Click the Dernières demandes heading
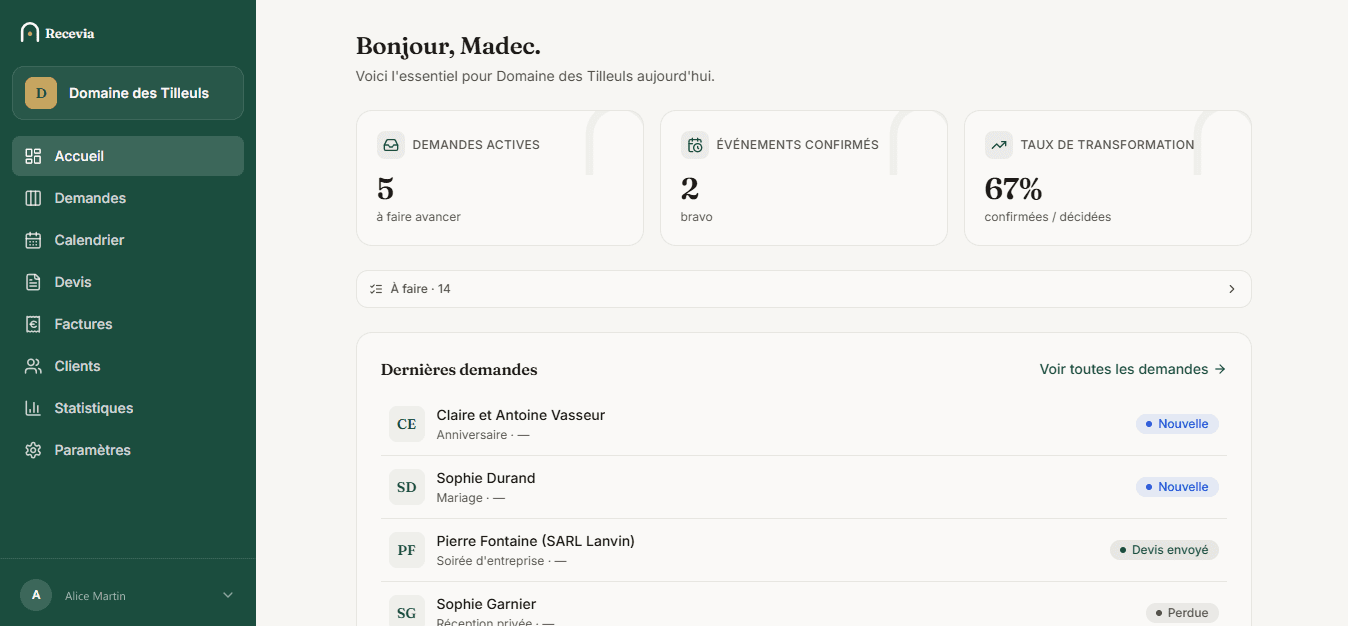 [459, 370]
